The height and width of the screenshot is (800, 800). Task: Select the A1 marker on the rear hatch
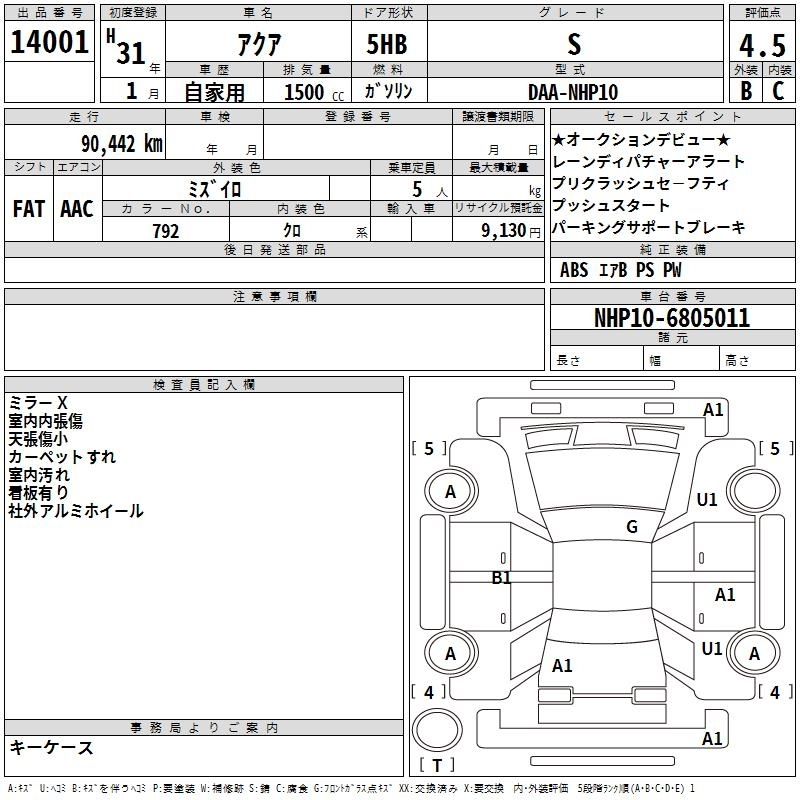click(x=562, y=666)
